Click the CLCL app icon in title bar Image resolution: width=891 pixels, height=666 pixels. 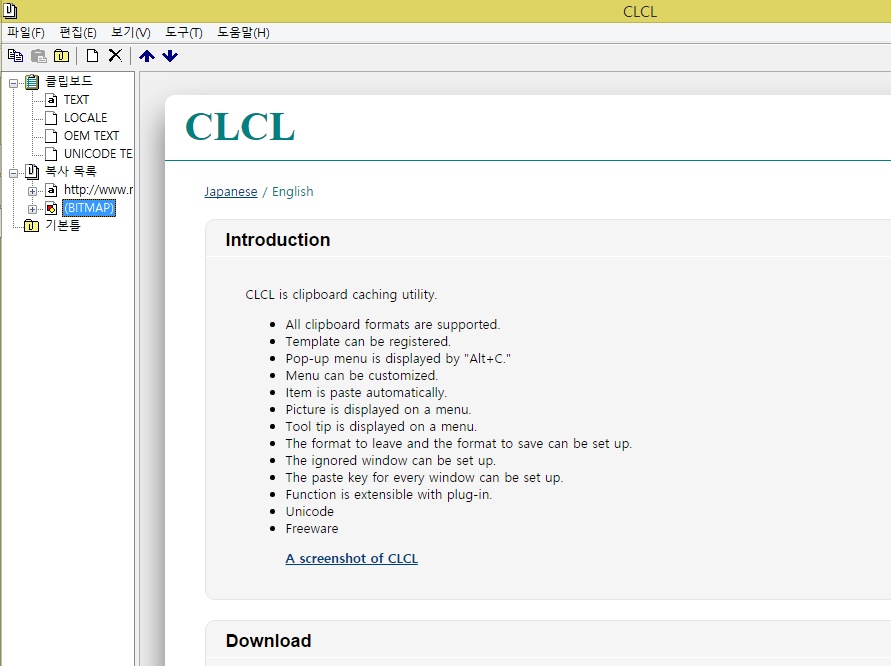(10, 11)
